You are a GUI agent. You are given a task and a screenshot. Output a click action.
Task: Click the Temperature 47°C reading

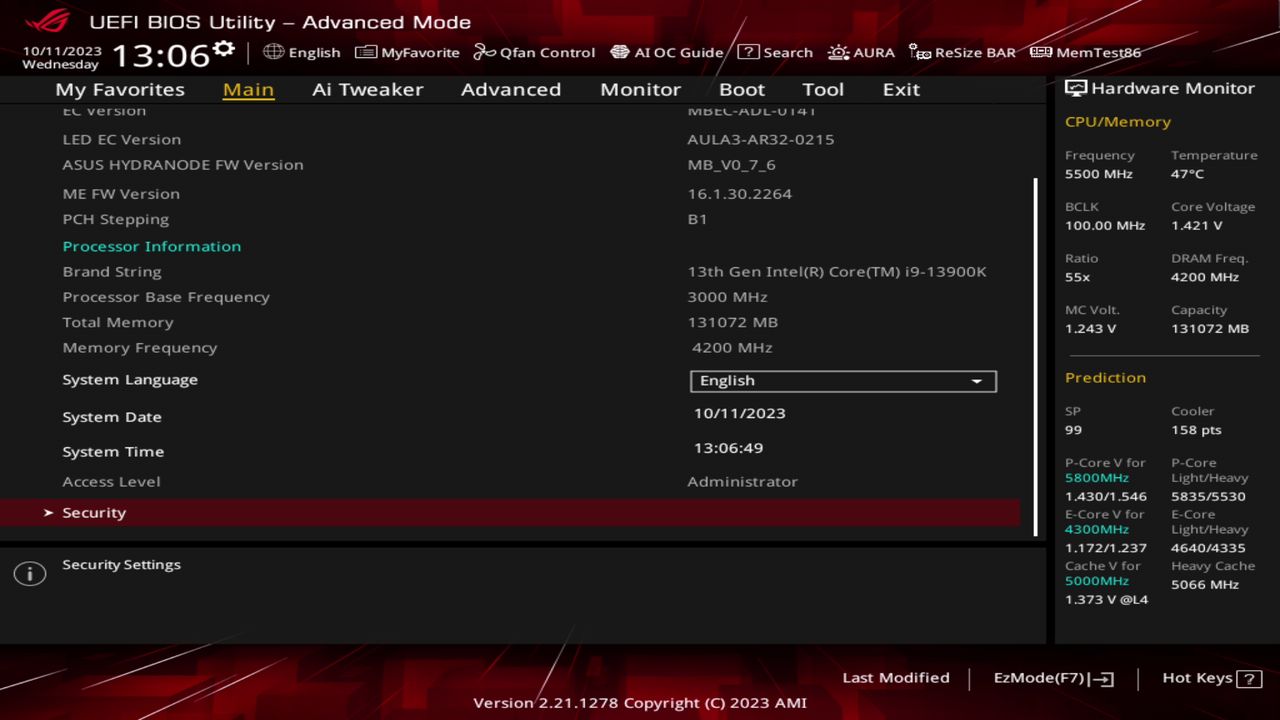(1188, 174)
